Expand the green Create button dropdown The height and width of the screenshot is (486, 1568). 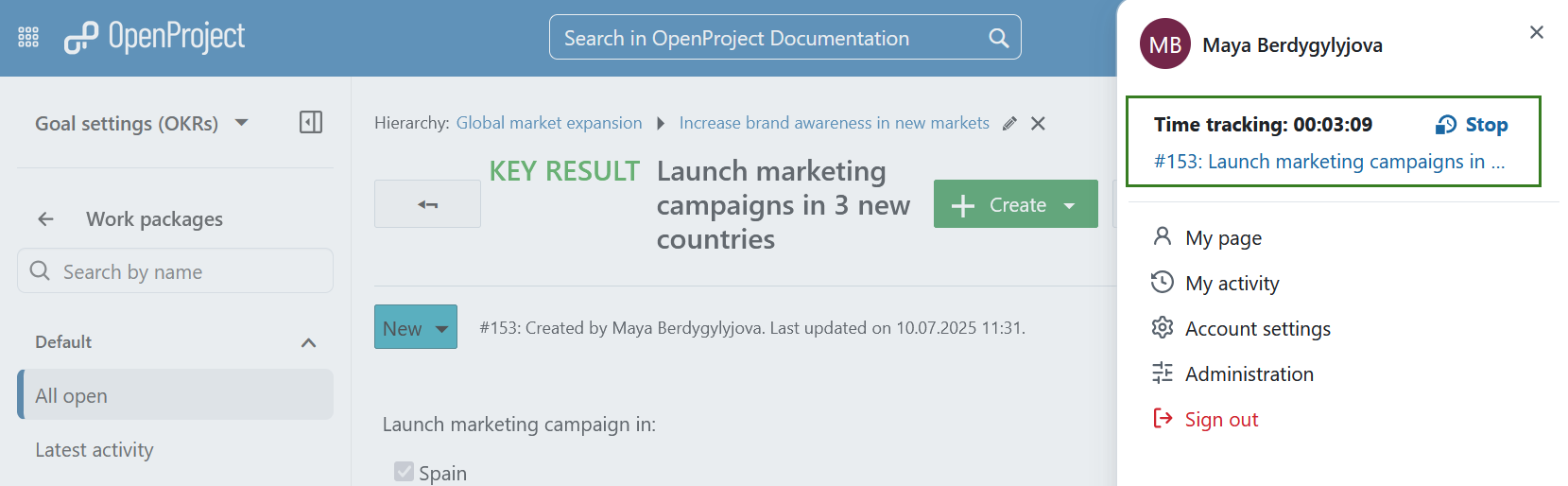click(1070, 205)
